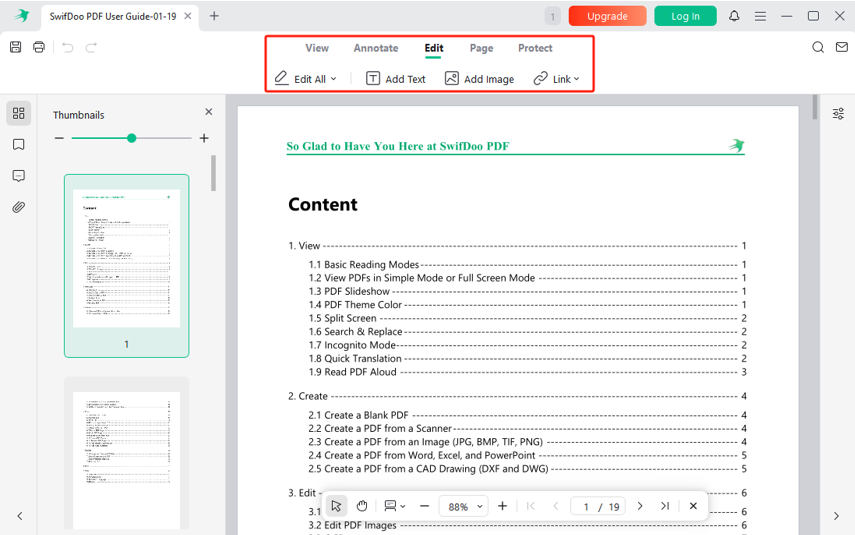Increase thumbnail size with plus
The height and width of the screenshot is (535, 855).
(204, 138)
